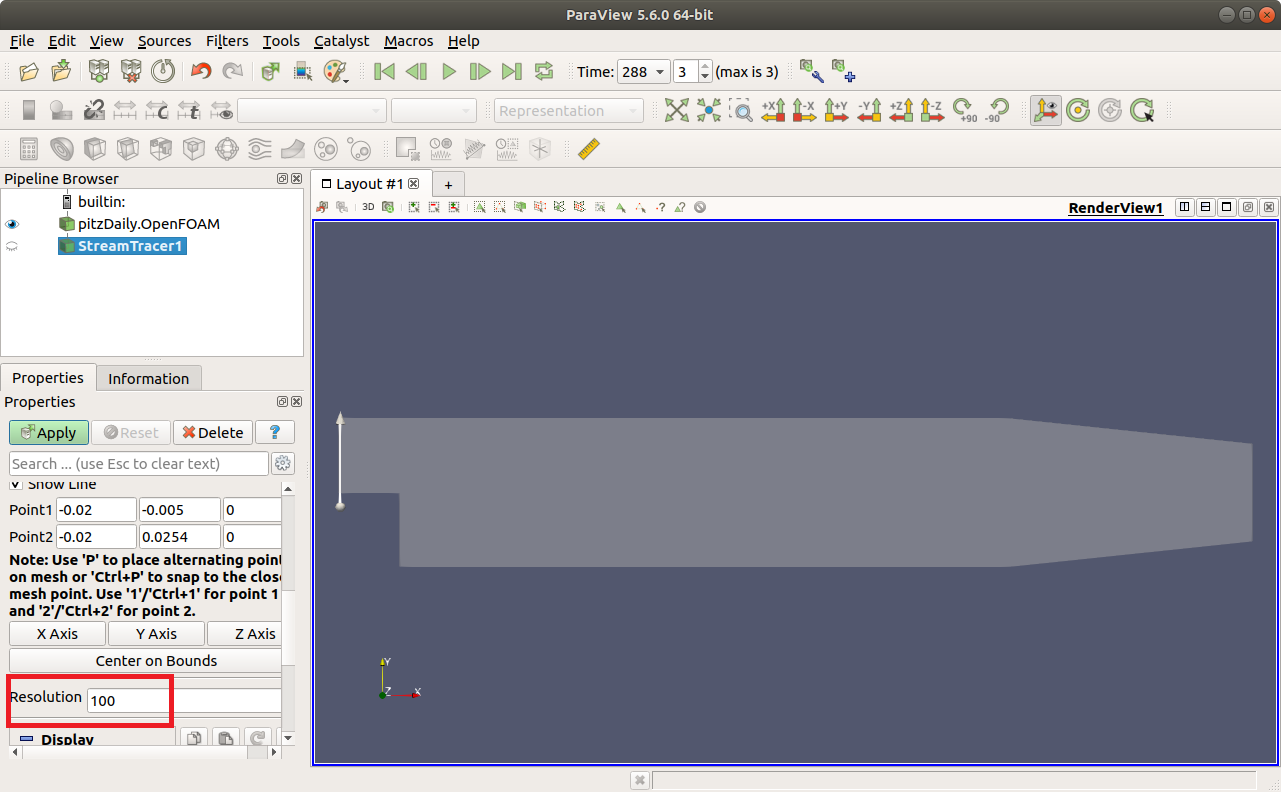Open the Catalyst menu

pyautogui.click(x=341, y=41)
